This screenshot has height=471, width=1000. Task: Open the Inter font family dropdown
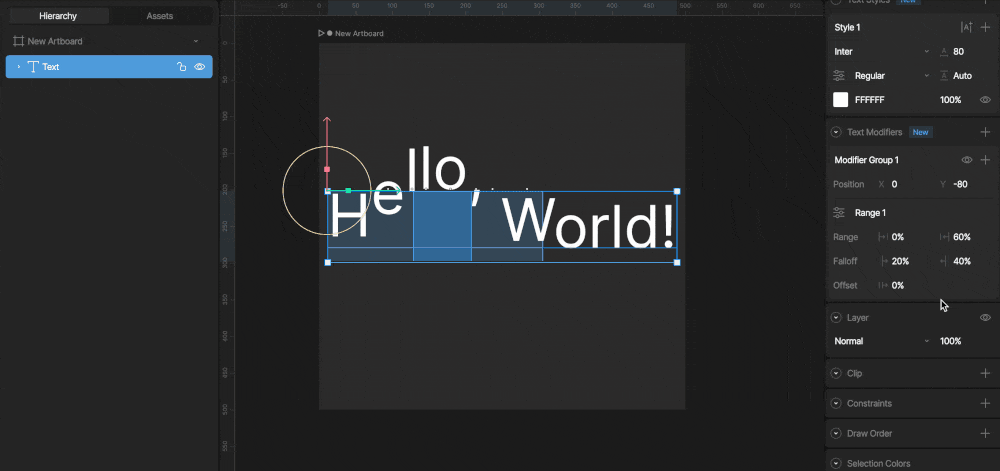click(881, 52)
